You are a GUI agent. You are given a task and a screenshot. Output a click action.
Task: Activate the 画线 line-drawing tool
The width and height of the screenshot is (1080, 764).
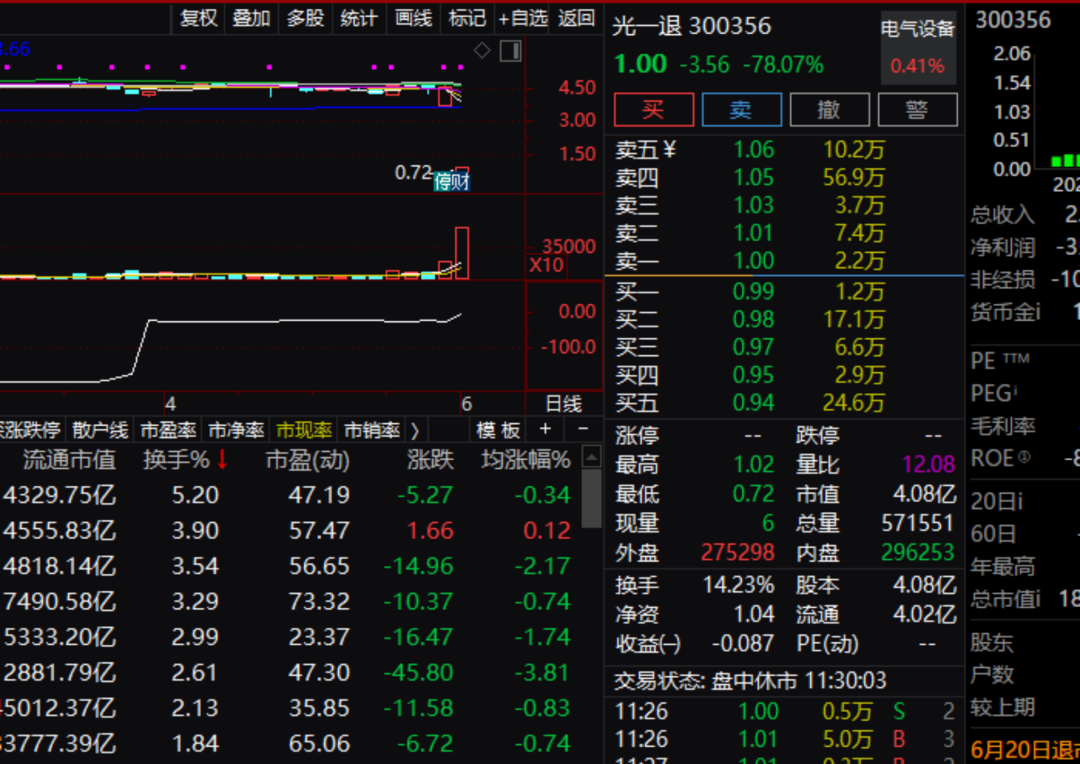click(413, 18)
